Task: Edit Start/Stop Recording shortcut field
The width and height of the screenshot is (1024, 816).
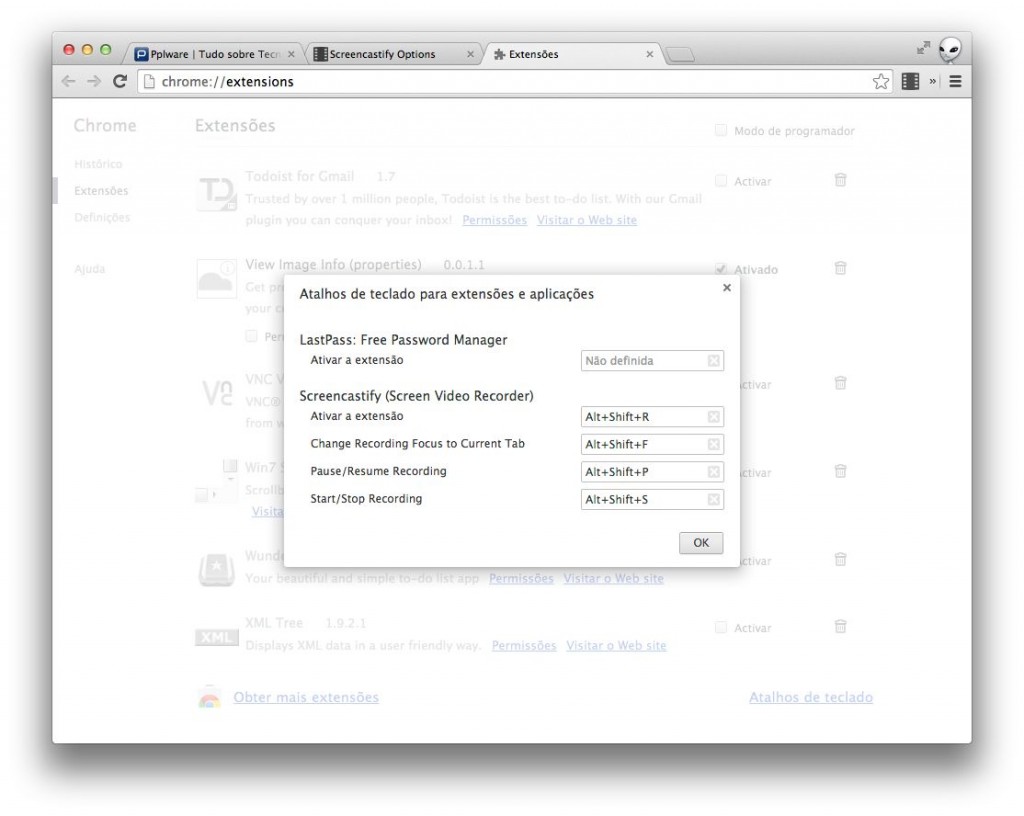Action: pyautogui.click(x=652, y=499)
